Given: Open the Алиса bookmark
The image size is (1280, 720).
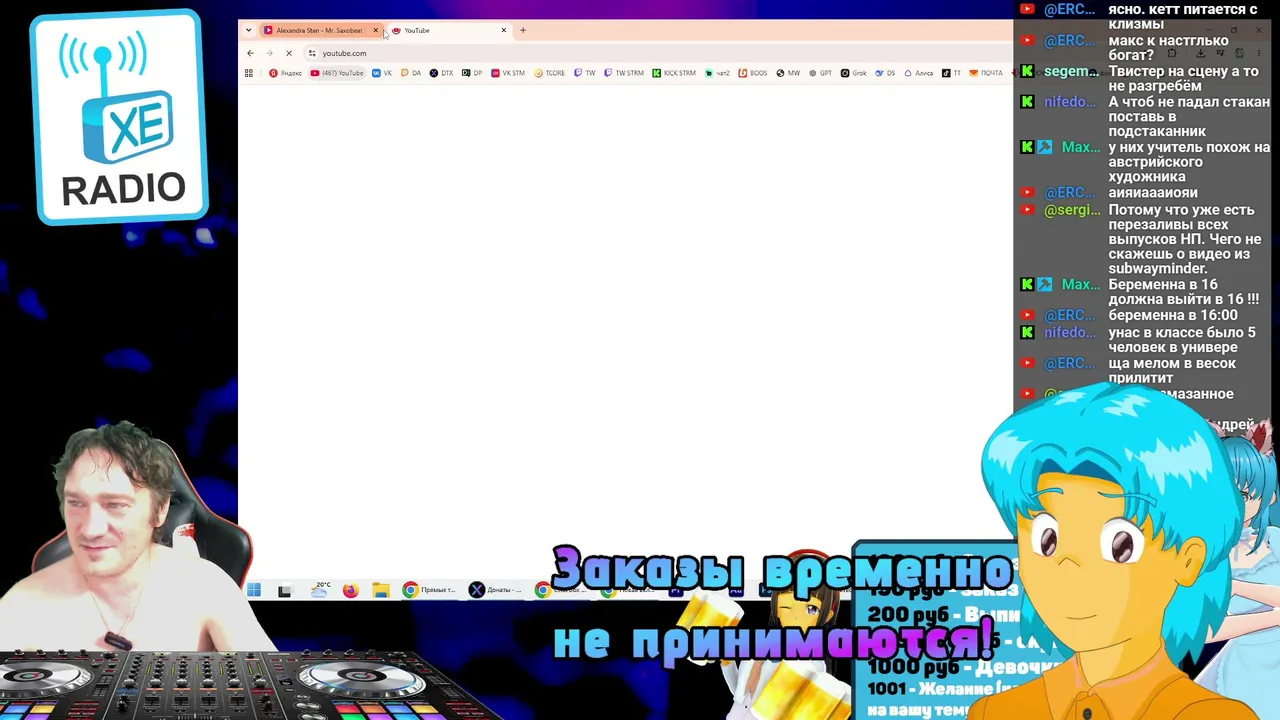Looking at the screenshot, I should [919, 73].
